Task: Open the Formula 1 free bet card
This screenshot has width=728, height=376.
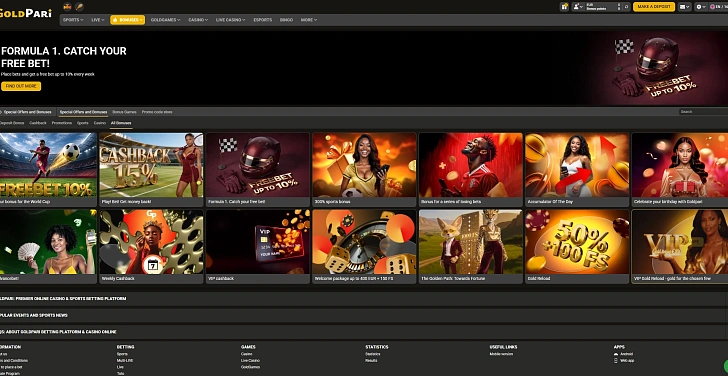Action: coord(258,169)
